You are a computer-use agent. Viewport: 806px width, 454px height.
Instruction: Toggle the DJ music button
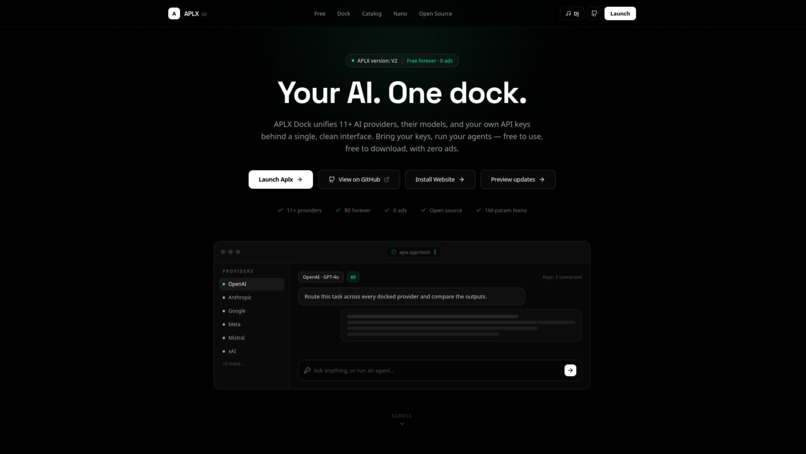point(572,13)
